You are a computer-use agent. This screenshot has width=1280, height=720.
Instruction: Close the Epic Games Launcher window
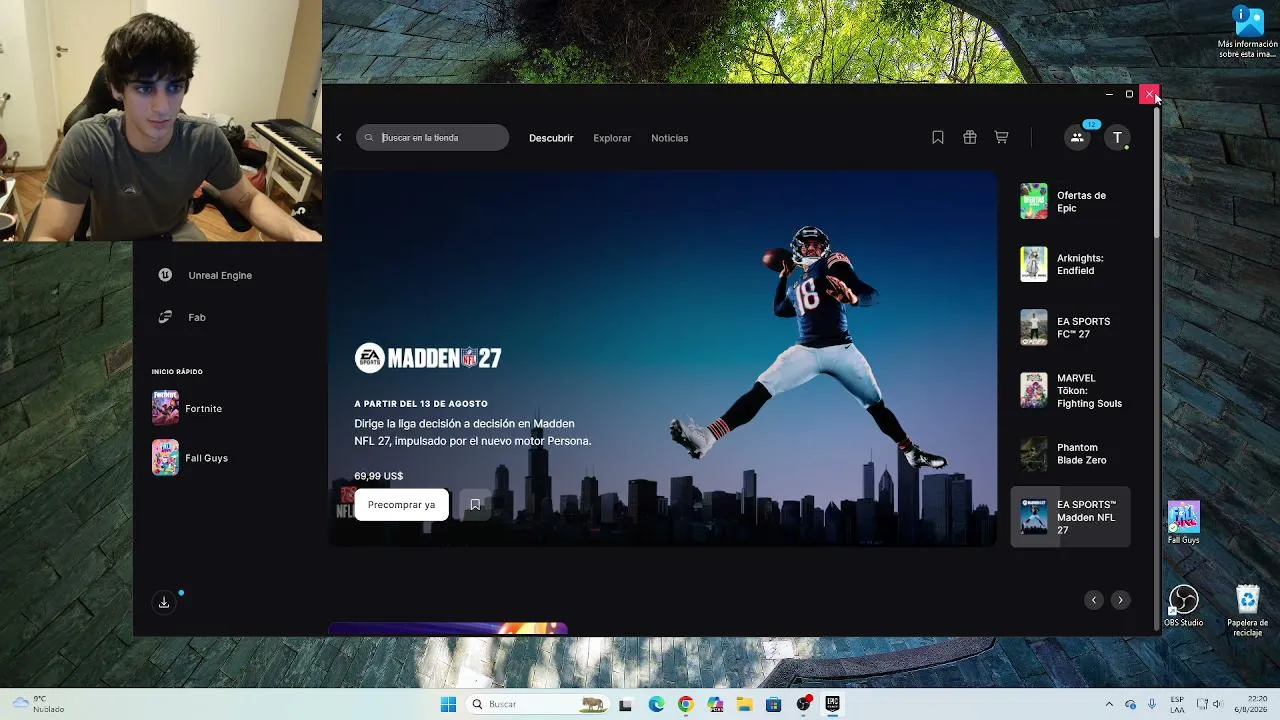pos(1150,94)
